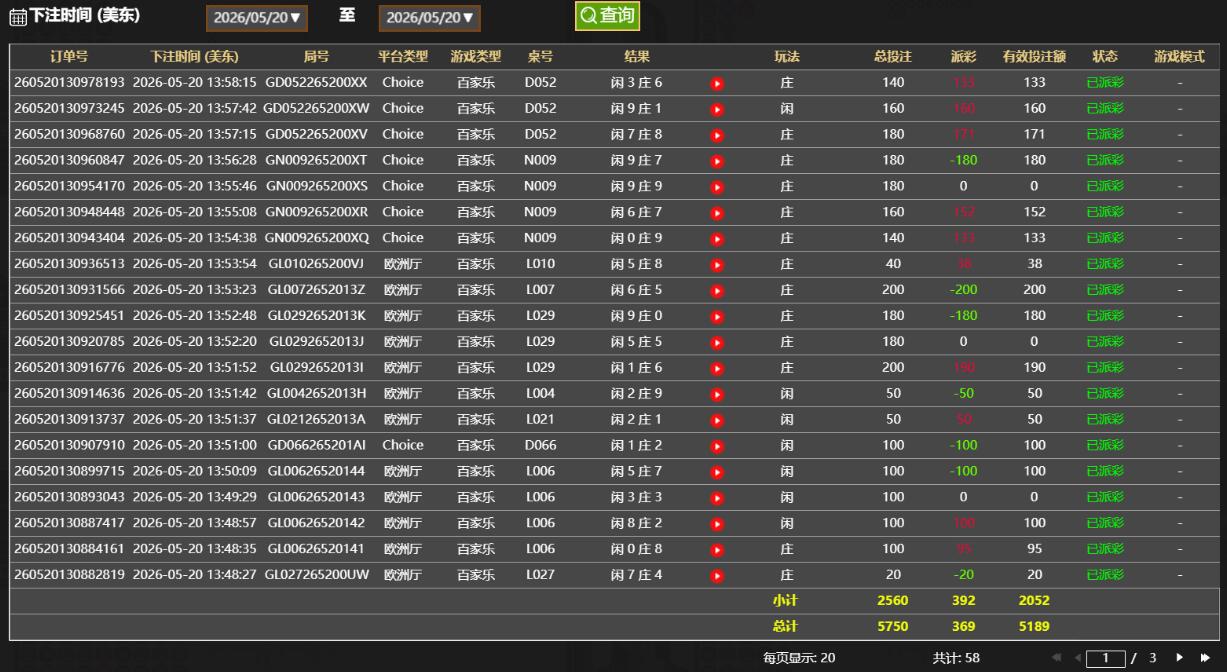
Task: Open the end date dropdown after 至
Action: pos(430,18)
